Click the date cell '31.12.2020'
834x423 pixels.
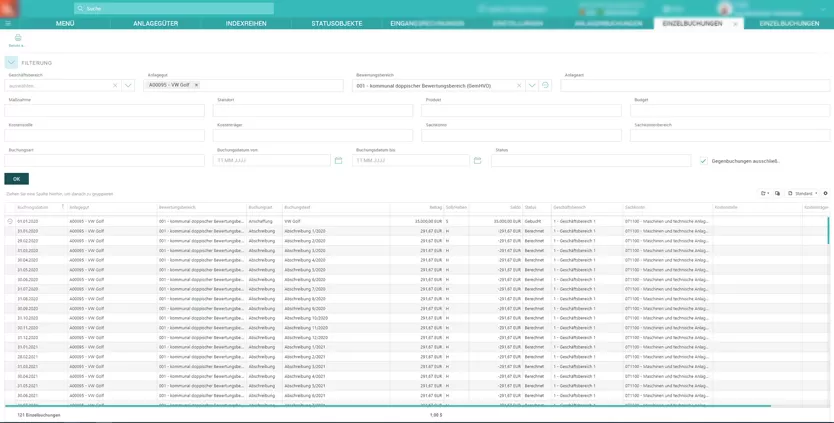[28, 337]
